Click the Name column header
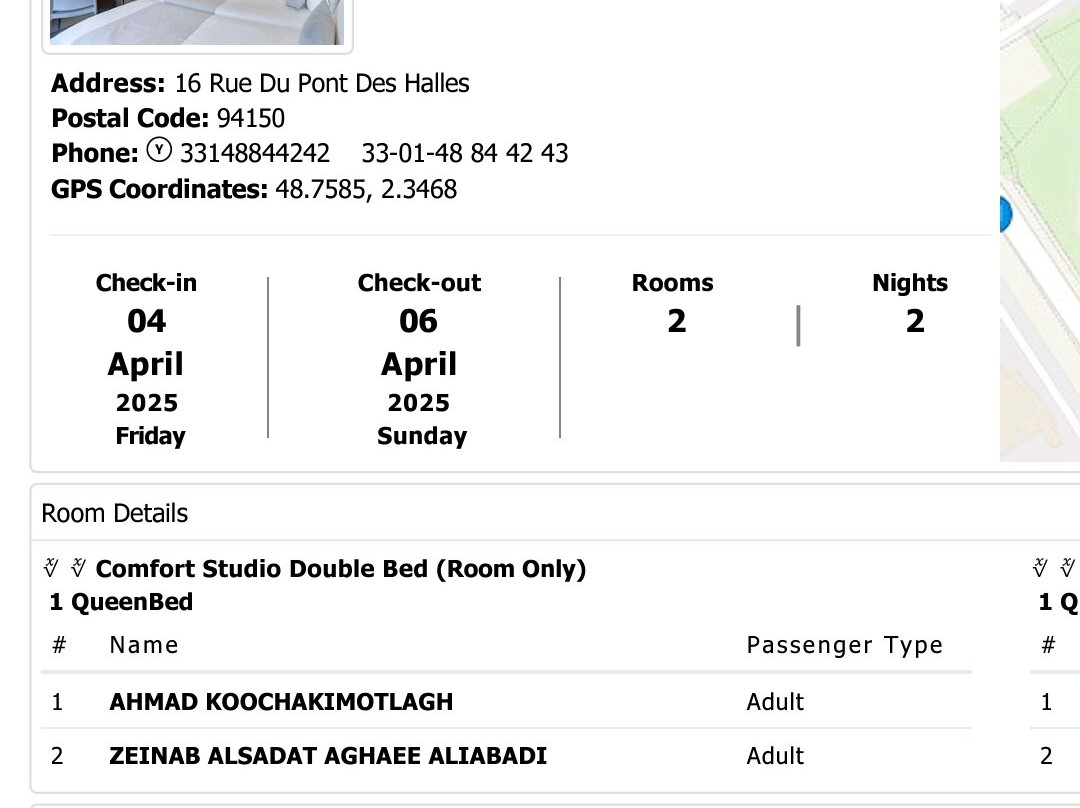The width and height of the screenshot is (1080, 808). tap(144, 645)
